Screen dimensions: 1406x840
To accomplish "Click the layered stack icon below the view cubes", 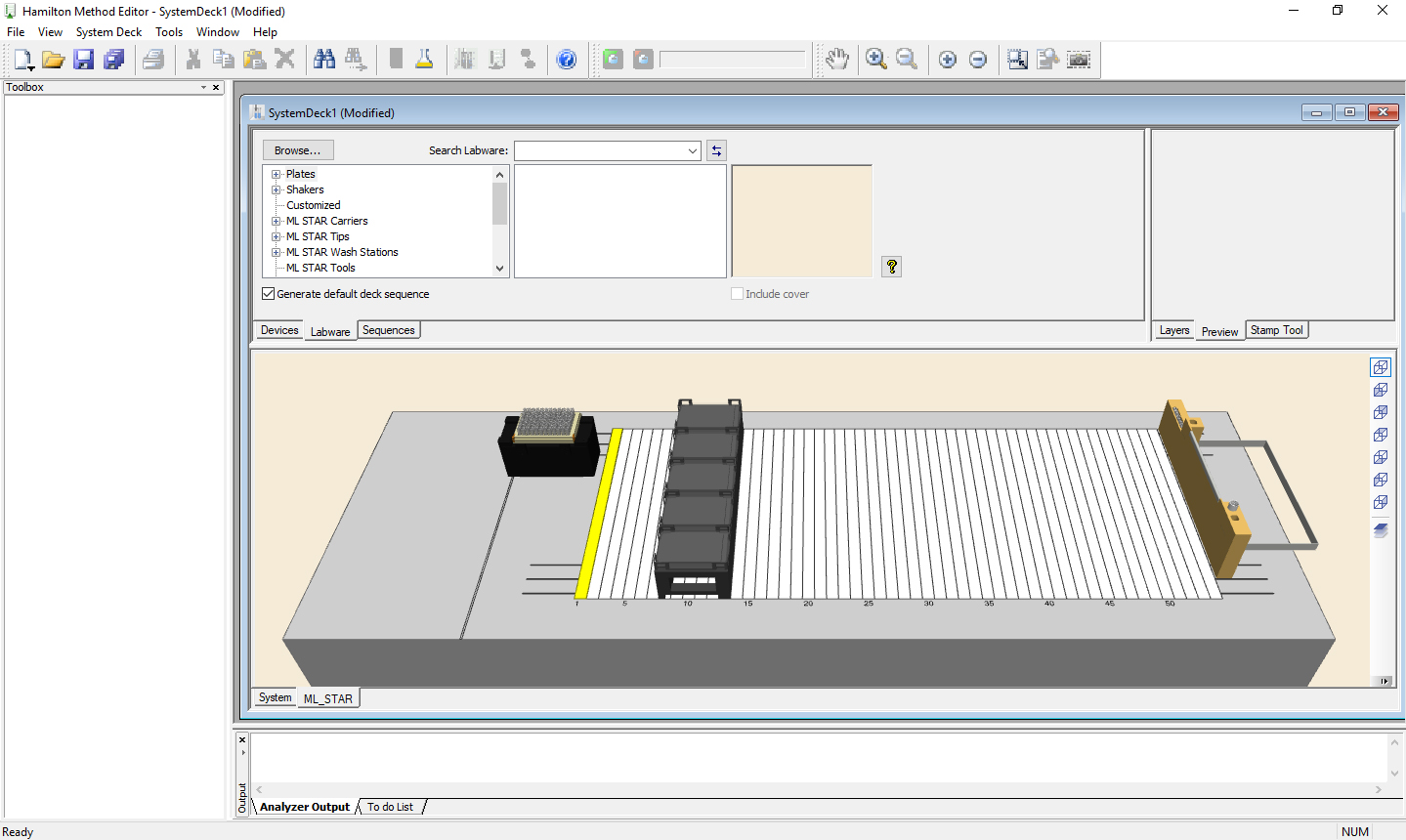I will point(1380,530).
